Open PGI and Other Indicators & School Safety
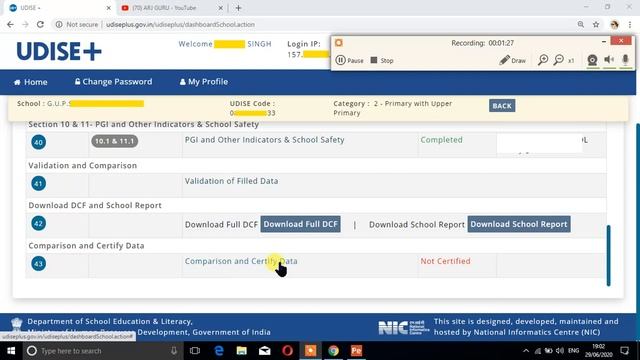The height and width of the screenshot is (360, 640). (x=264, y=140)
